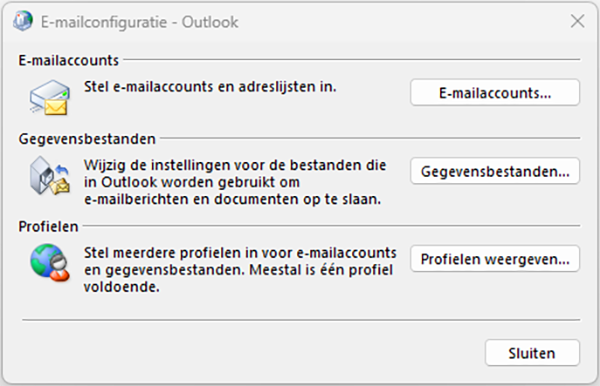Select the E-mailaccounts section heading
600x386 pixels.
pos(68,60)
